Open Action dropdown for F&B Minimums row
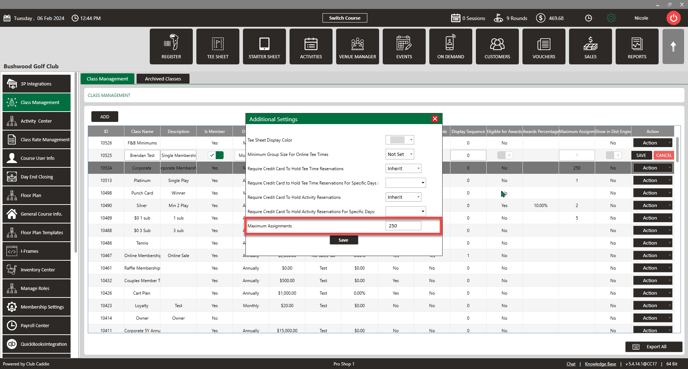Screen dimensions: 688x369 point(652,143)
